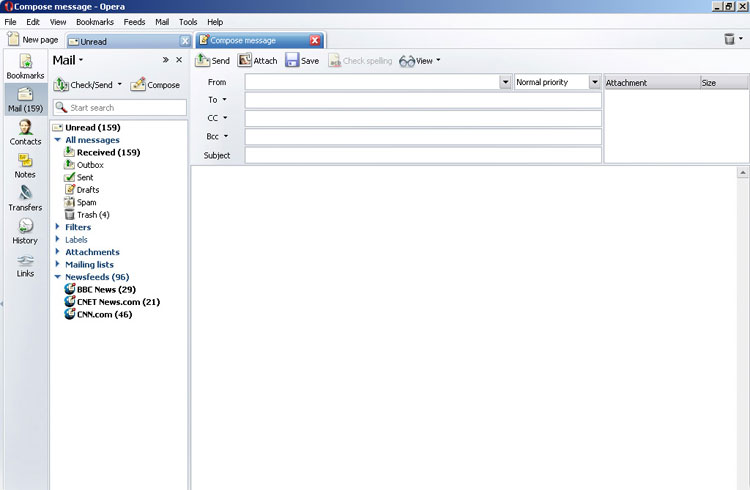This screenshot has height=490, width=750.
Task: Click the BBC News feed icon
Action: 70,289
